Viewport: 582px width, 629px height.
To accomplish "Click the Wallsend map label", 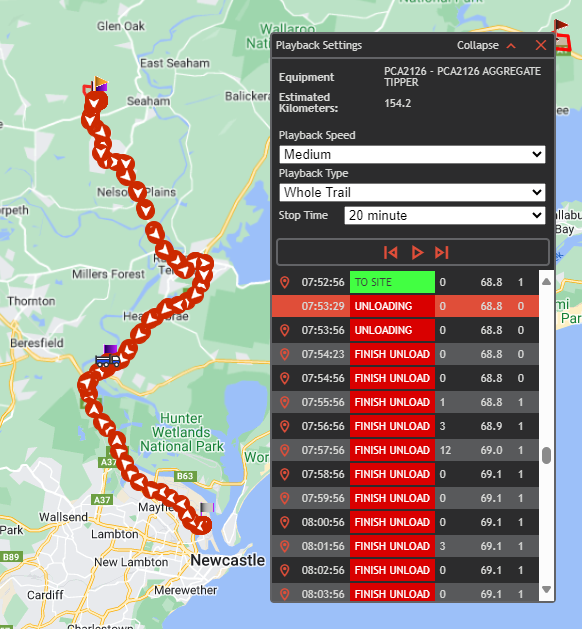I will click(x=63, y=517).
